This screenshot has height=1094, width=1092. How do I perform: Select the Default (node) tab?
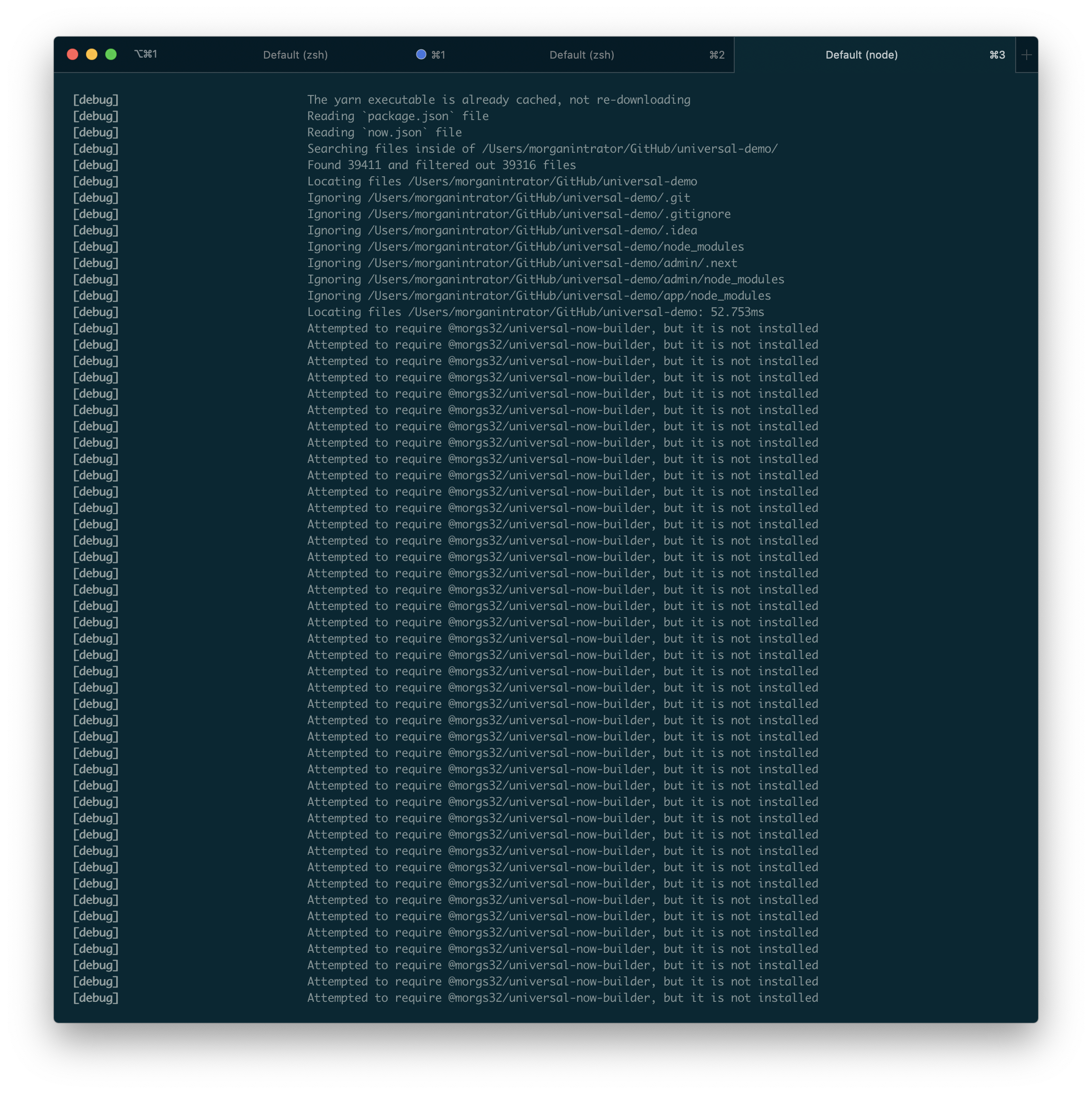point(861,55)
